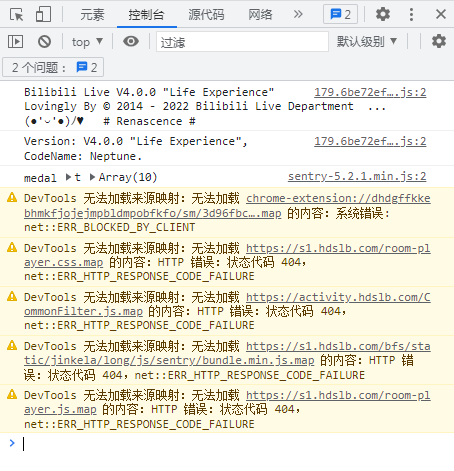Viewport: 454px width, 471px height.
Task: Open the sentry bundle.min.js.map link
Action: [227, 353]
